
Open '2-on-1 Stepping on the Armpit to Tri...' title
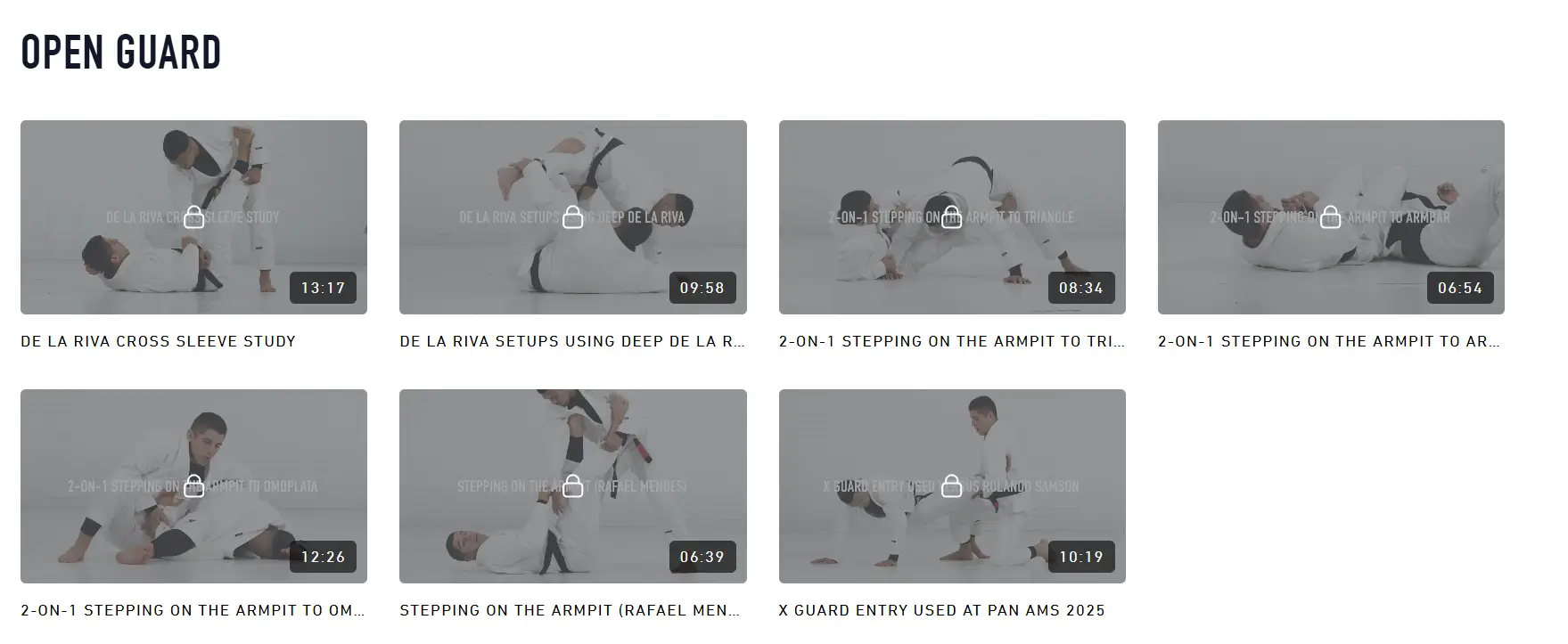(x=952, y=341)
